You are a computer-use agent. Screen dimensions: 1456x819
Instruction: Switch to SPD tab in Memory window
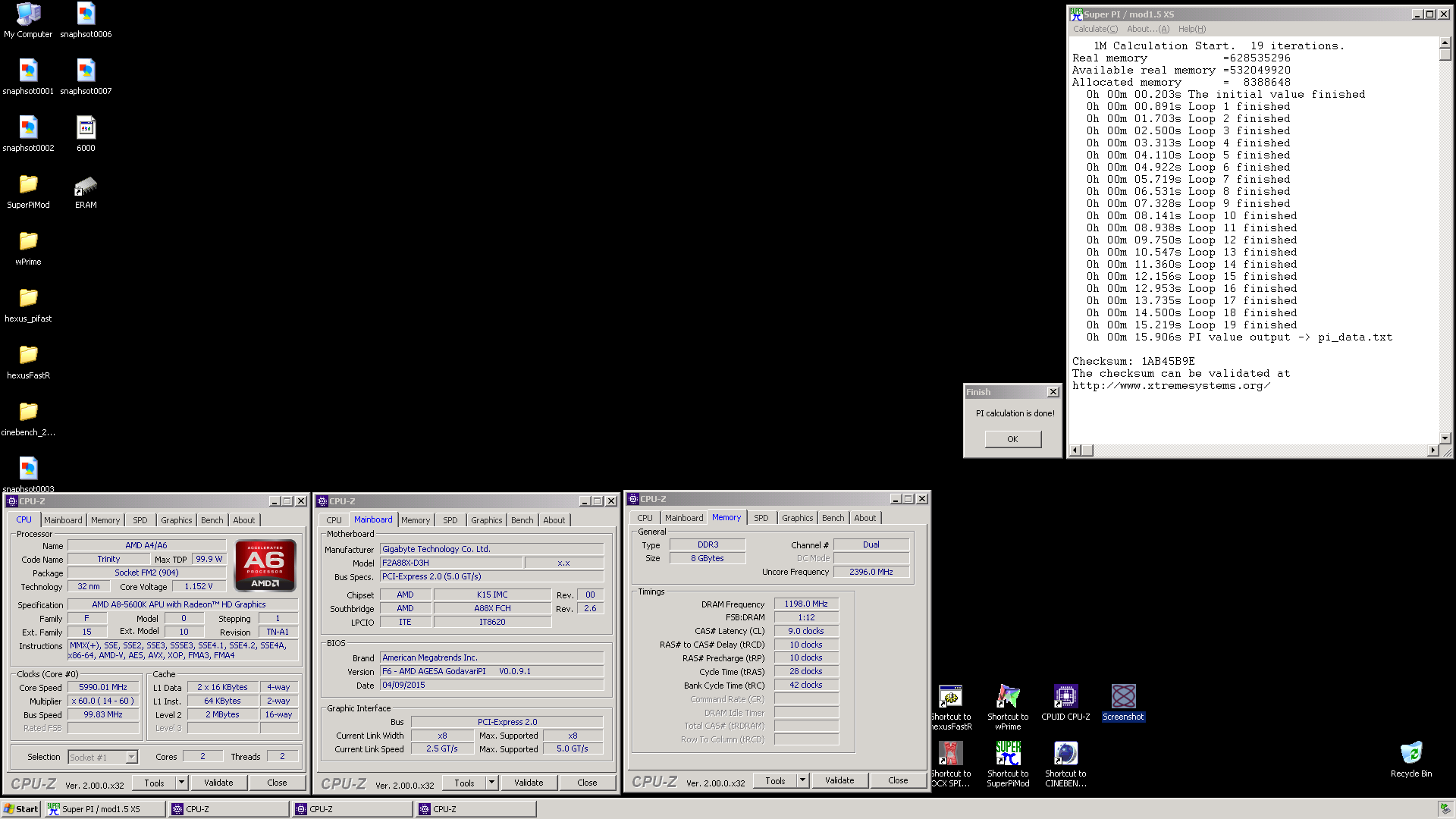[x=761, y=518]
